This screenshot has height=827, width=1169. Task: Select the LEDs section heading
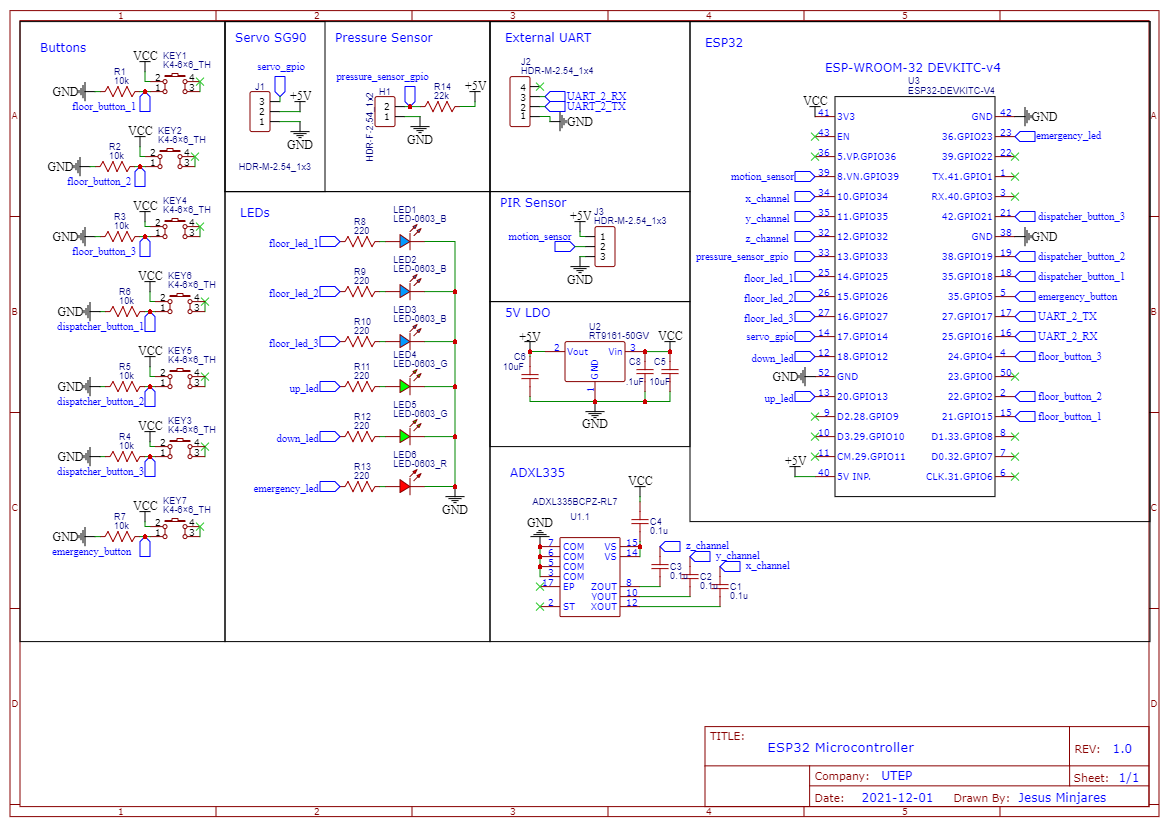point(254,213)
